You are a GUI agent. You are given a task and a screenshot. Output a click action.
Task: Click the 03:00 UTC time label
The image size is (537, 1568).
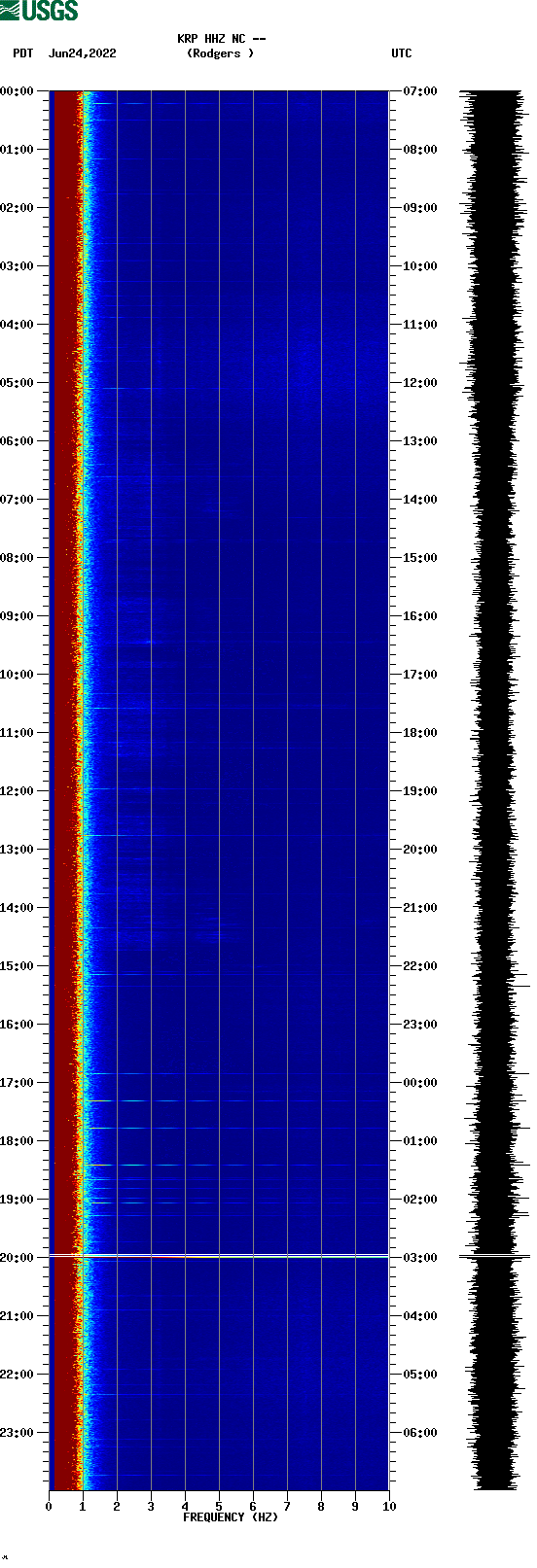pyautogui.click(x=419, y=1258)
